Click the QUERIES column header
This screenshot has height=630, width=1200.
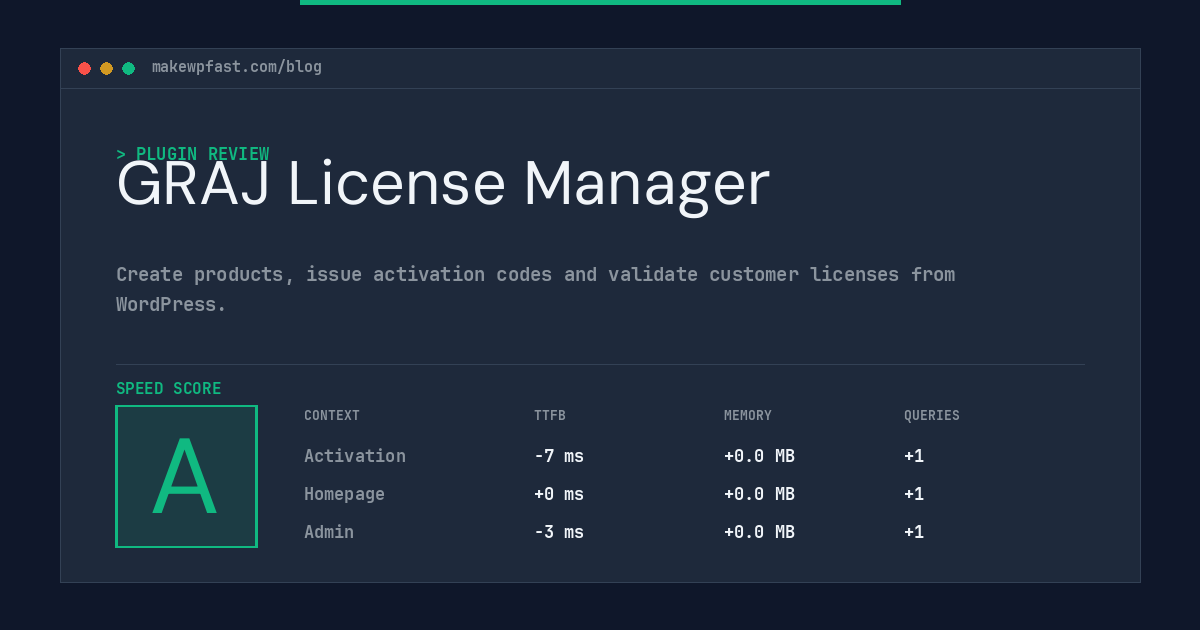(932, 416)
